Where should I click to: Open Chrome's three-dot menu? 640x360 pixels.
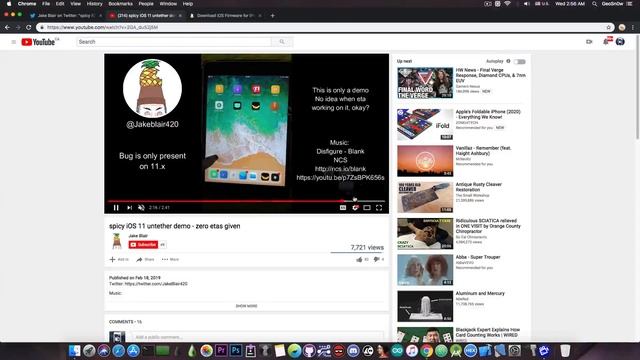(633, 27)
